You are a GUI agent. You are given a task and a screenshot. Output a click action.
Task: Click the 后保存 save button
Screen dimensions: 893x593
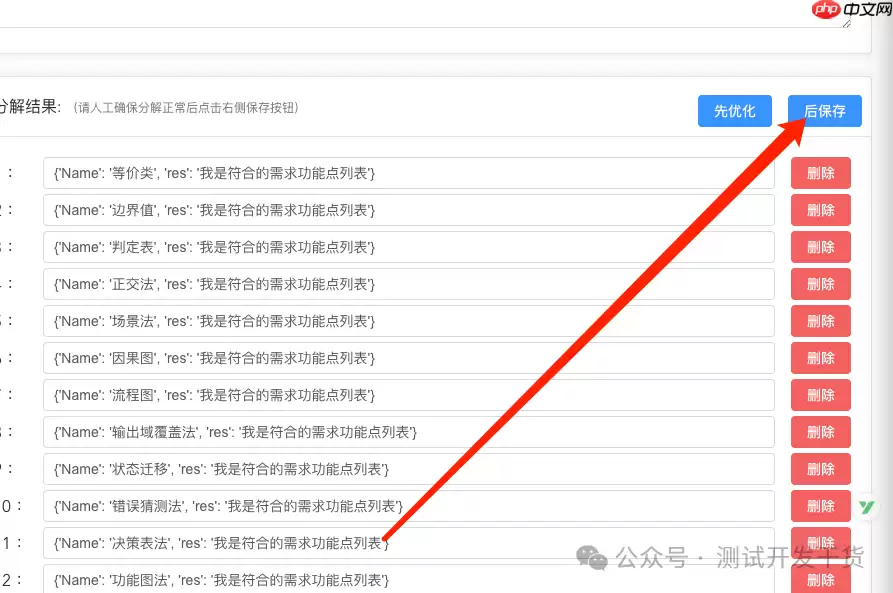point(824,111)
